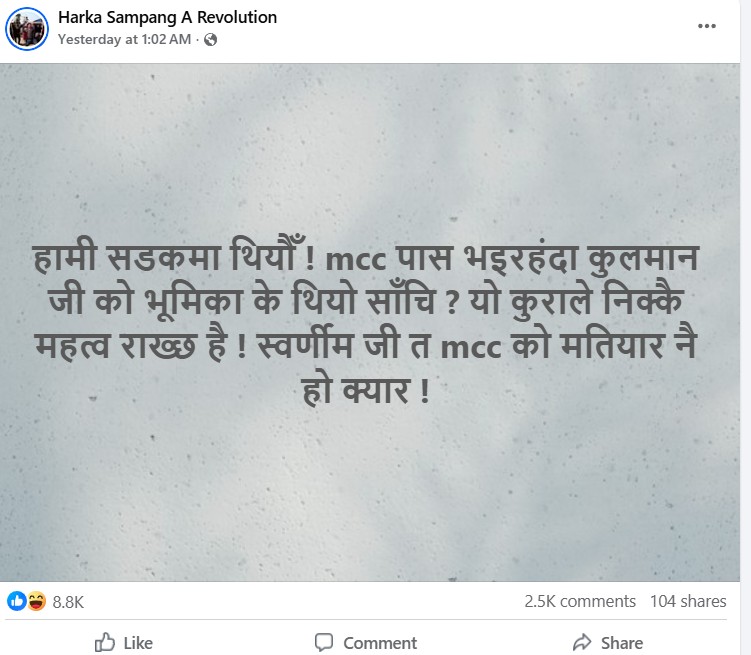Image resolution: width=751 pixels, height=655 pixels.
Task: Open the three-dot post options menu
Action: [706, 26]
